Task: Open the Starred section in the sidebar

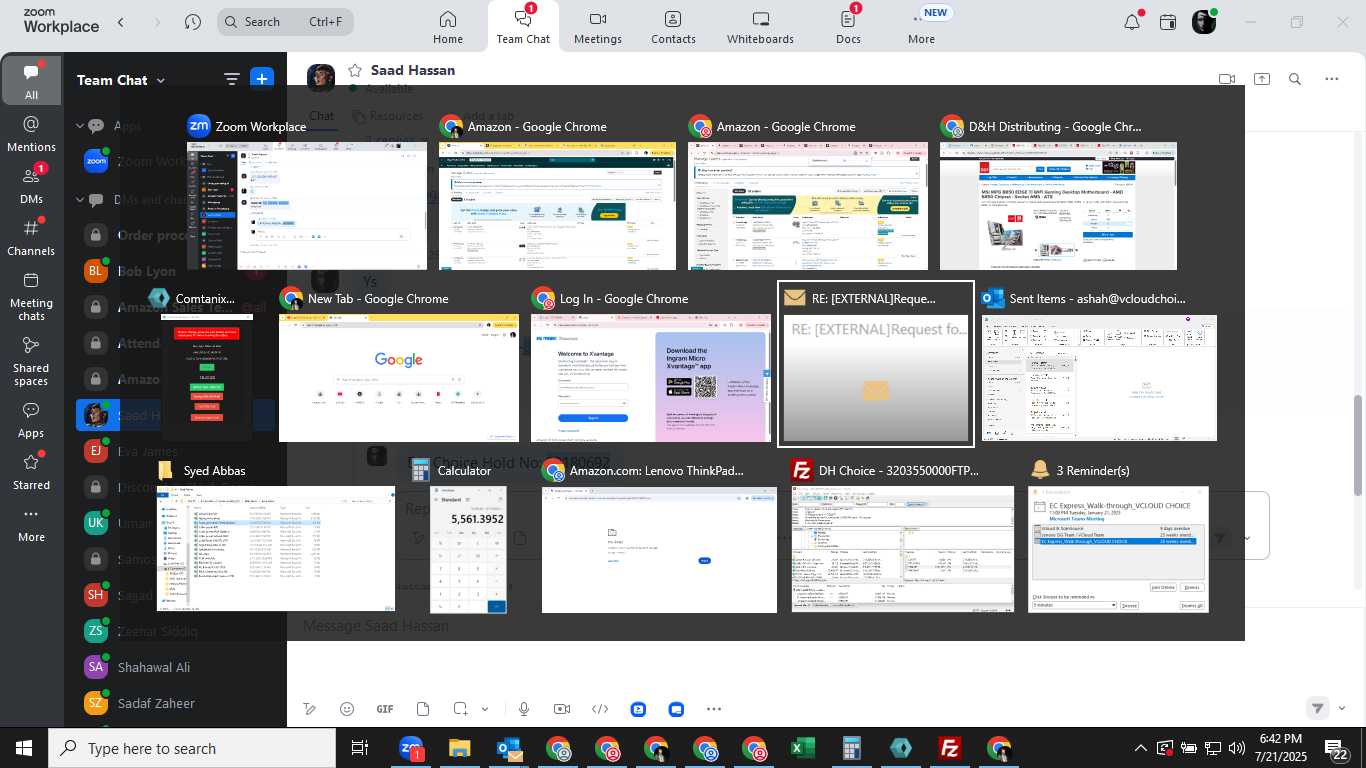Action: pyautogui.click(x=31, y=472)
